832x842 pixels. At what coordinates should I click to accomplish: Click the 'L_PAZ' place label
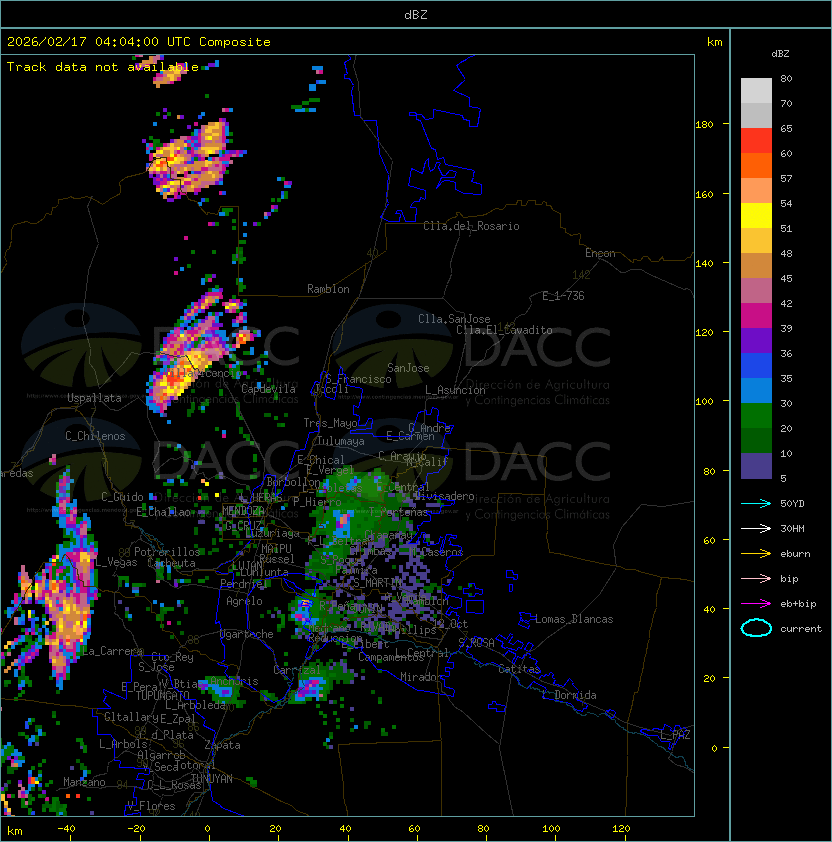675,735
